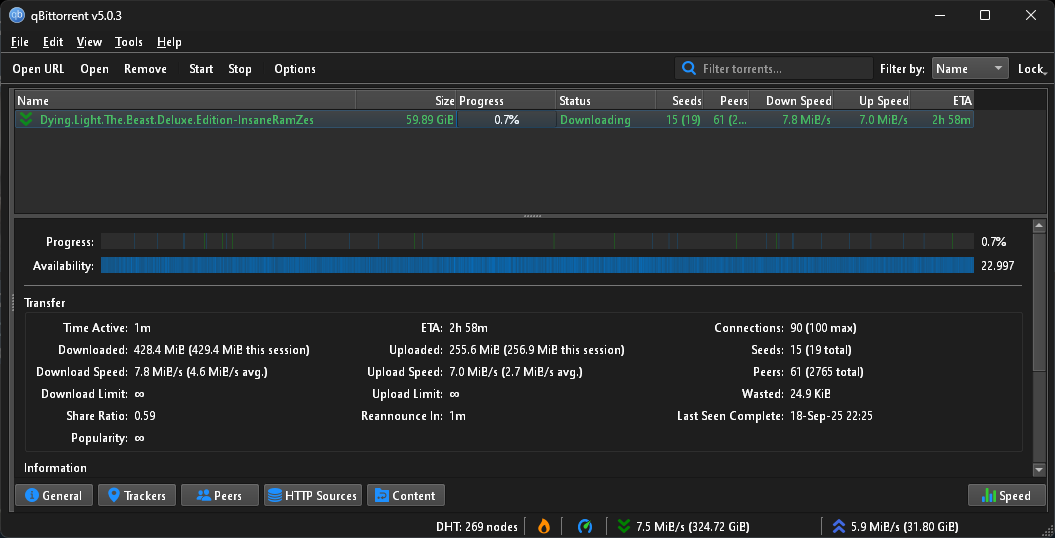The width and height of the screenshot is (1055, 538).
Task: Click the 22.997 availability value
Action: (997, 266)
